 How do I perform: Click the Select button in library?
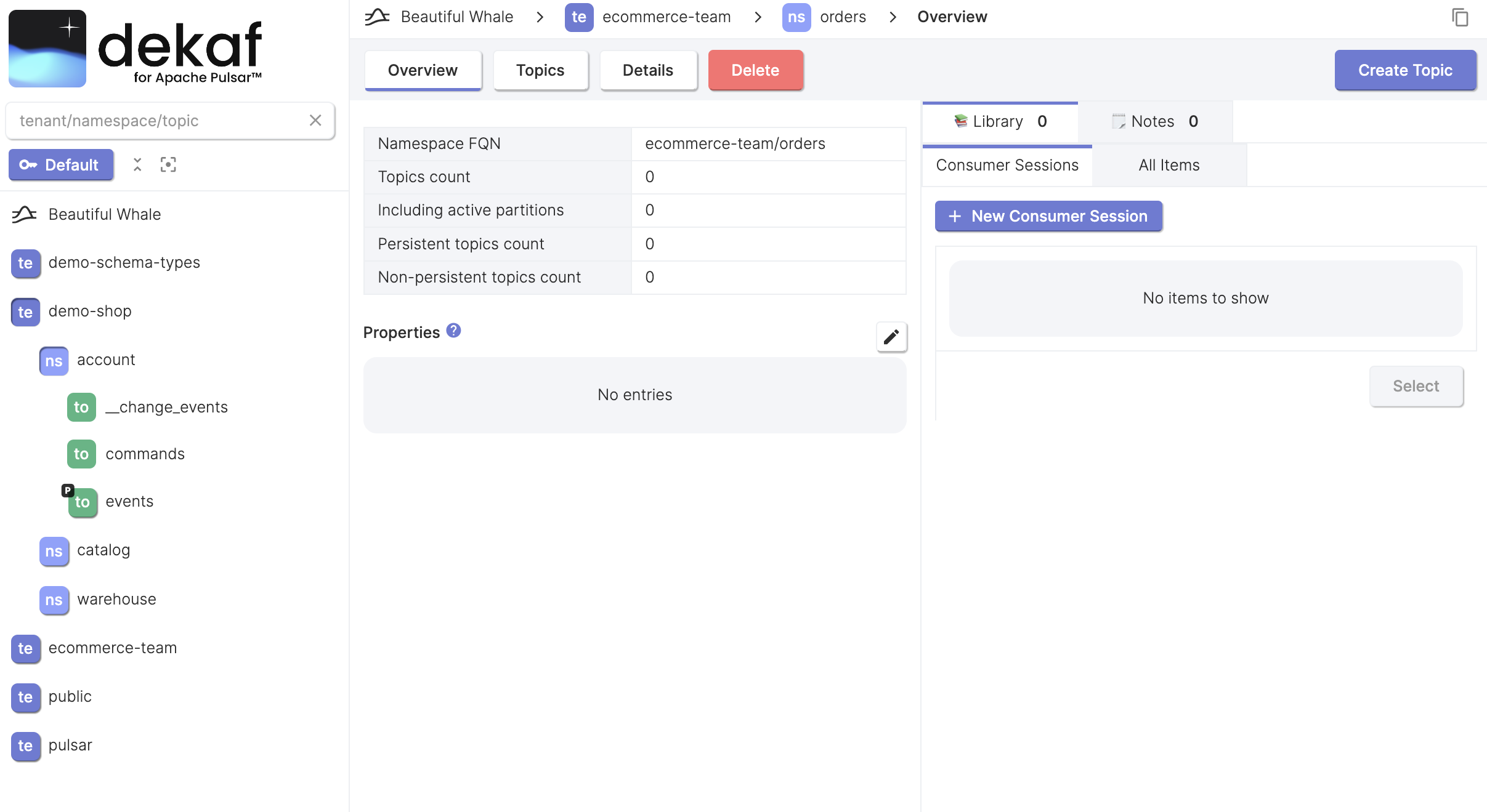pos(1416,386)
